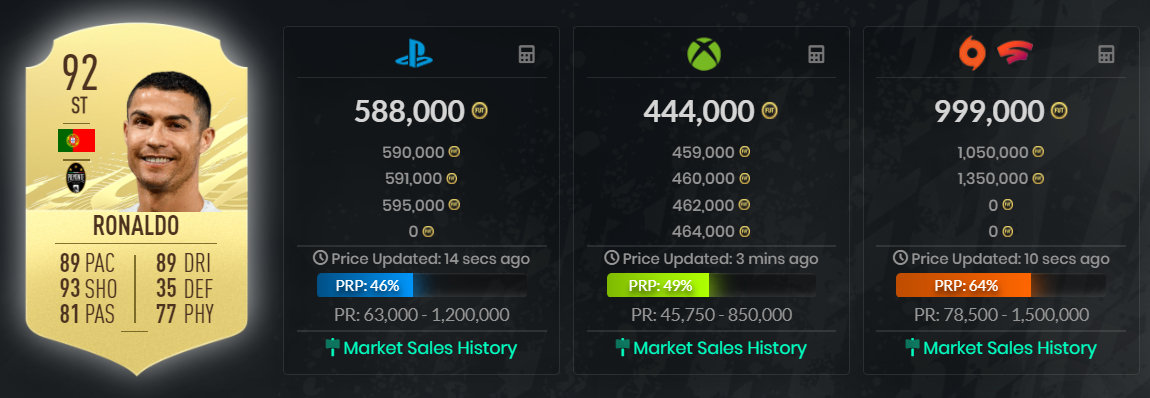Click the green PRP 49% progress bar
Viewport: 1150px width, 398px height.
(711, 286)
